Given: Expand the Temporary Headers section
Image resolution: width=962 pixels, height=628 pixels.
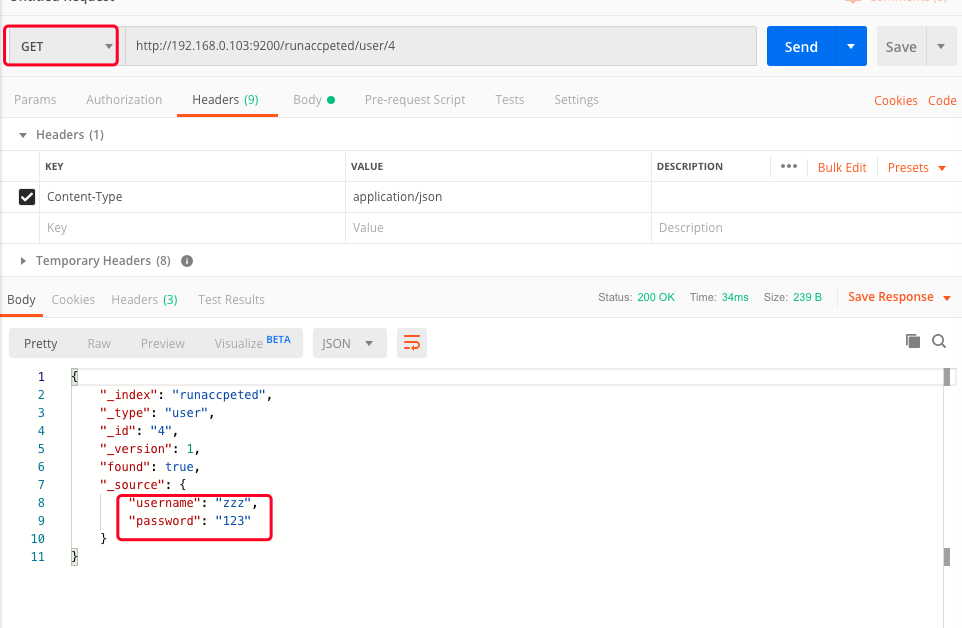Looking at the screenshot, I should point(24,261).
